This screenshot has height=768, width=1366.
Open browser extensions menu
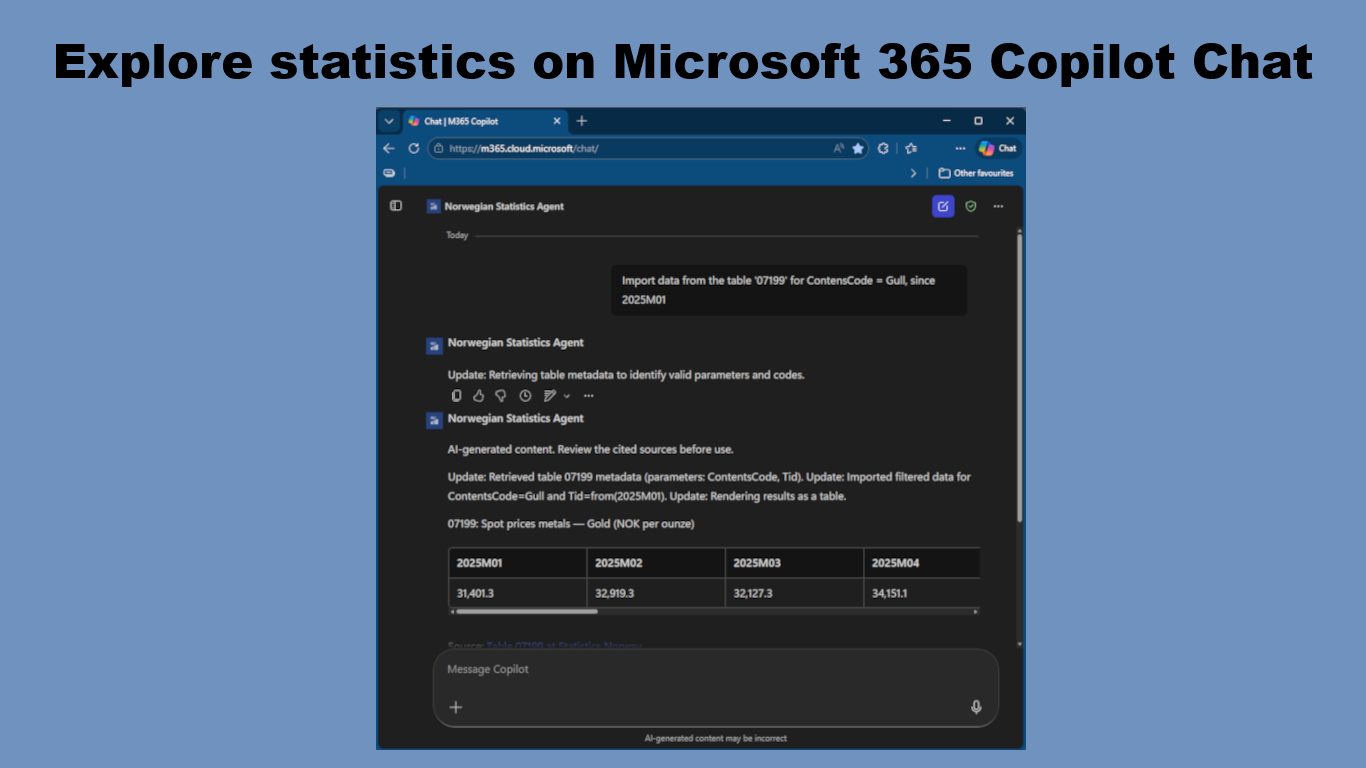coord(883,148)
